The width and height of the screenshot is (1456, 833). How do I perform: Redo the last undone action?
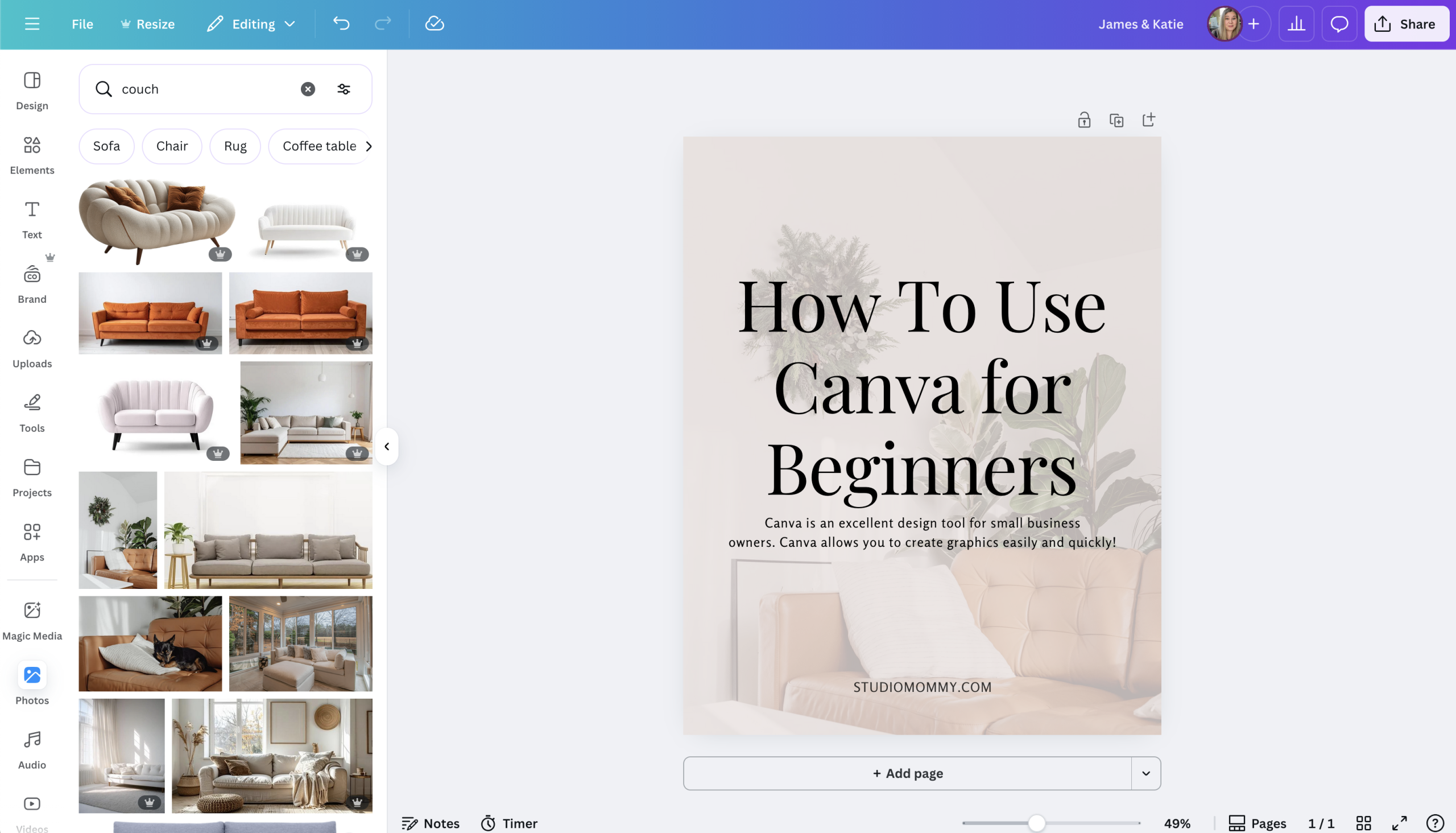pos(383,23)
